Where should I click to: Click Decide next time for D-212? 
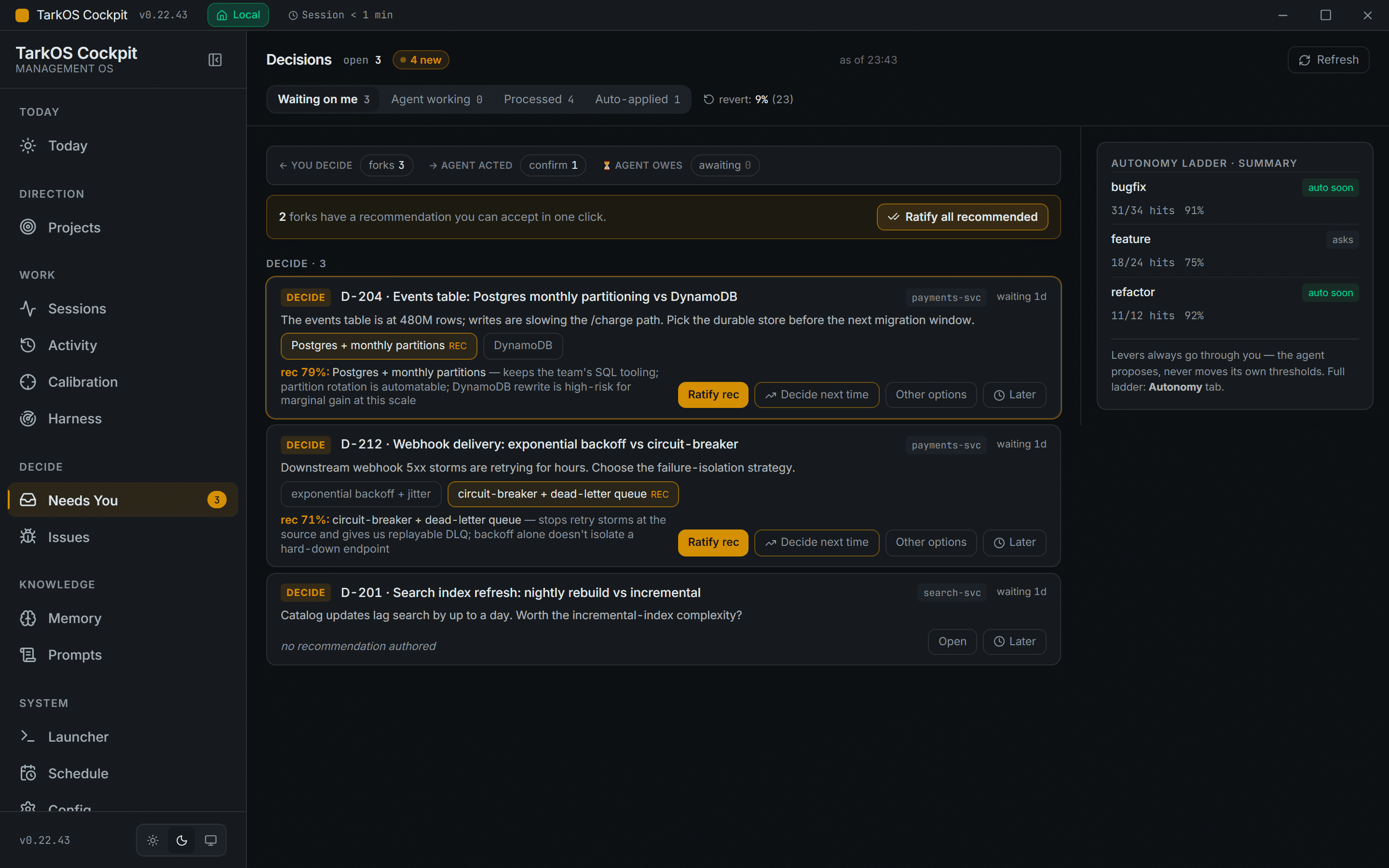click(x=817, y=542)
